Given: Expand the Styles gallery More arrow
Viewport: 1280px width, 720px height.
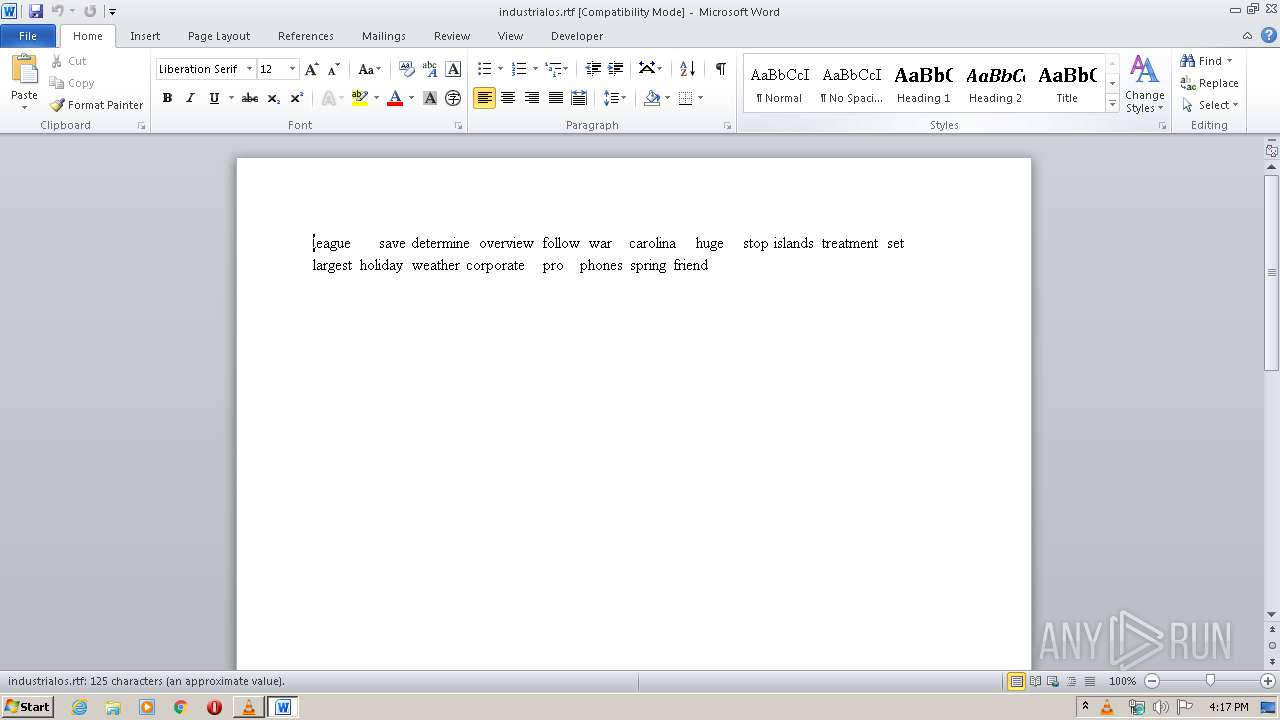Looking at the screenshot, I should (x=1112, y=103).
